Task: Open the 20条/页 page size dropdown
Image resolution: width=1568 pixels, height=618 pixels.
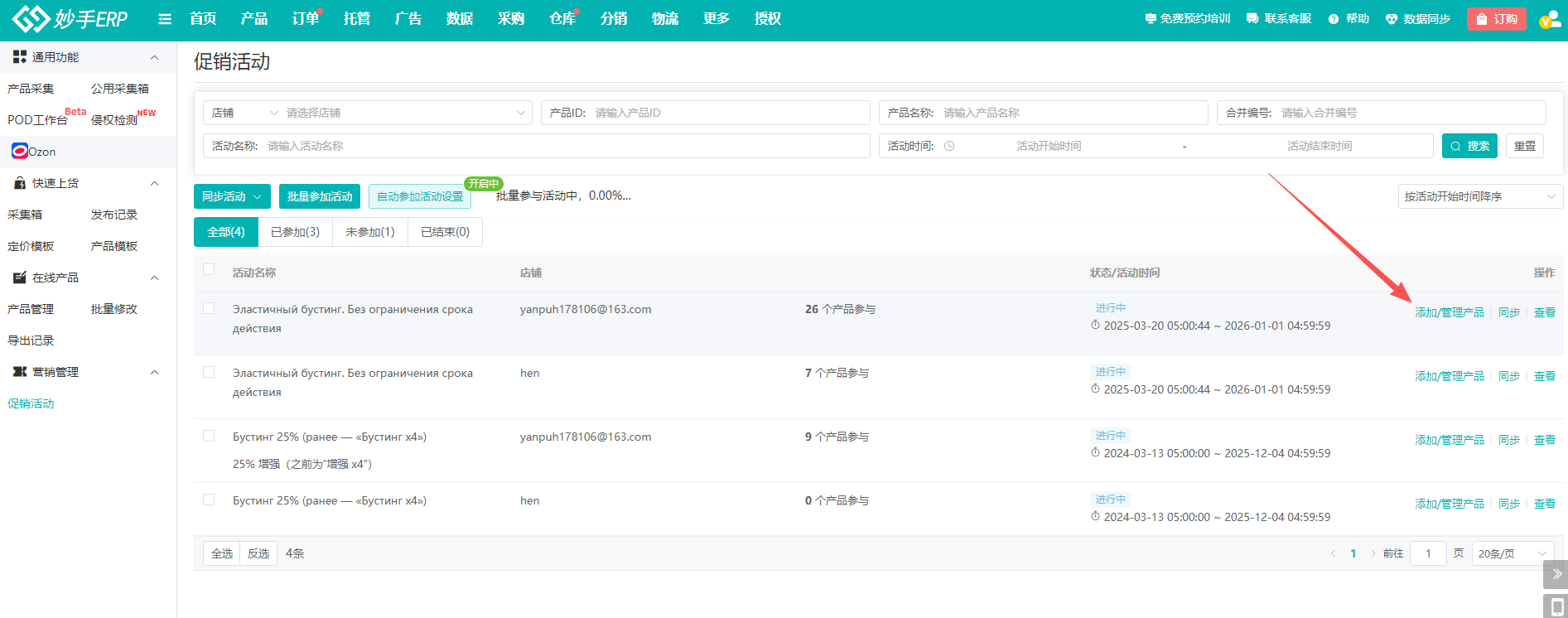Action: [x=1512, y=553]
